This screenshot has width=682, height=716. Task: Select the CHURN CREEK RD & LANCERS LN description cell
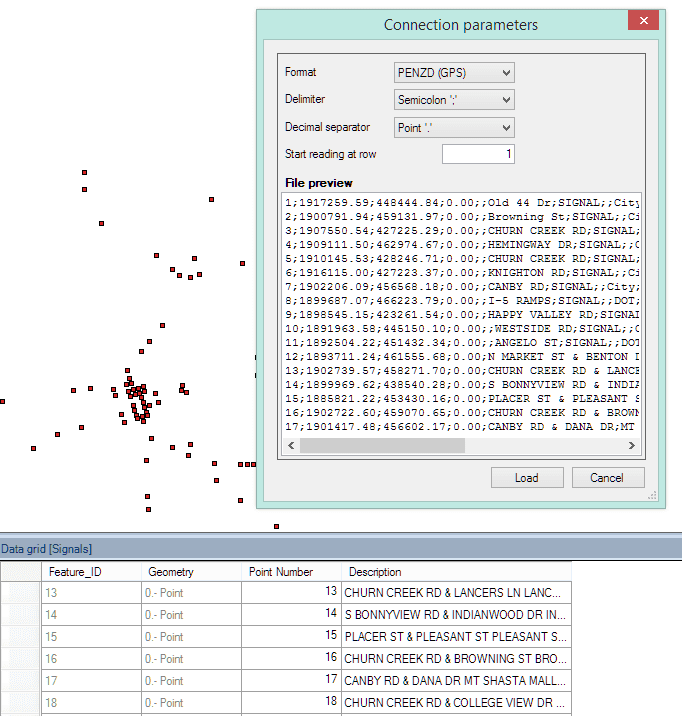click(x=456, y=593)
